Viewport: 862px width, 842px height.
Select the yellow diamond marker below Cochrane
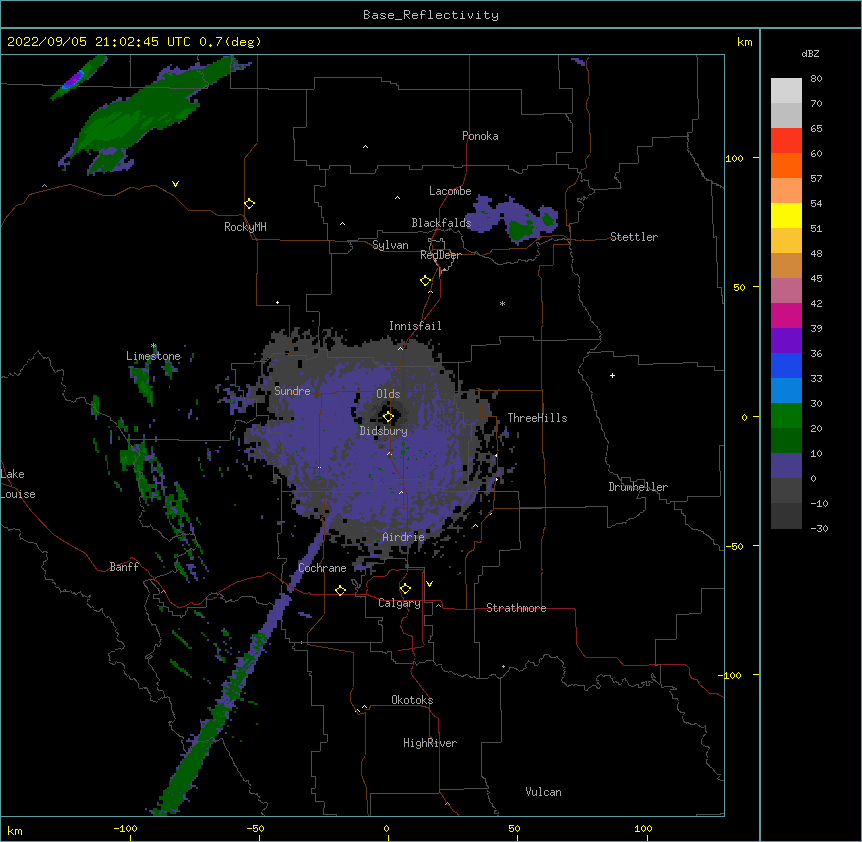pyautogui.click(x=340, y=590)
